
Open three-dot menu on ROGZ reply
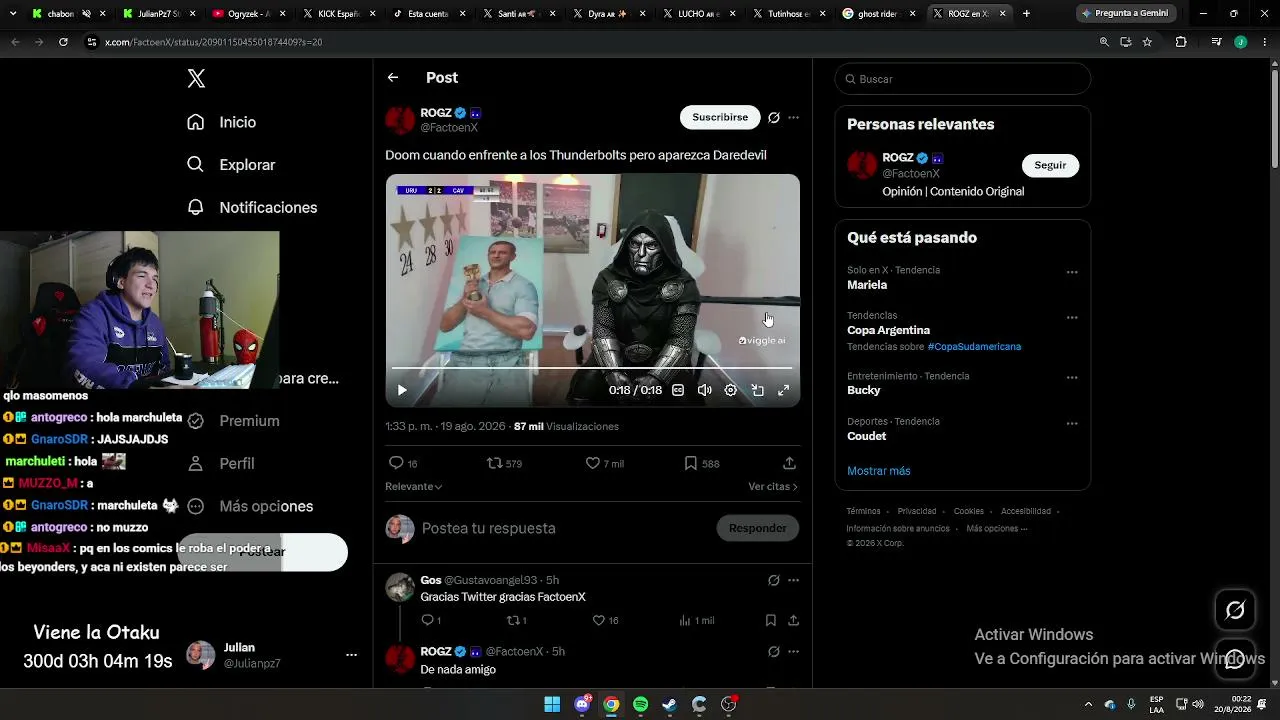click(793, 651)
